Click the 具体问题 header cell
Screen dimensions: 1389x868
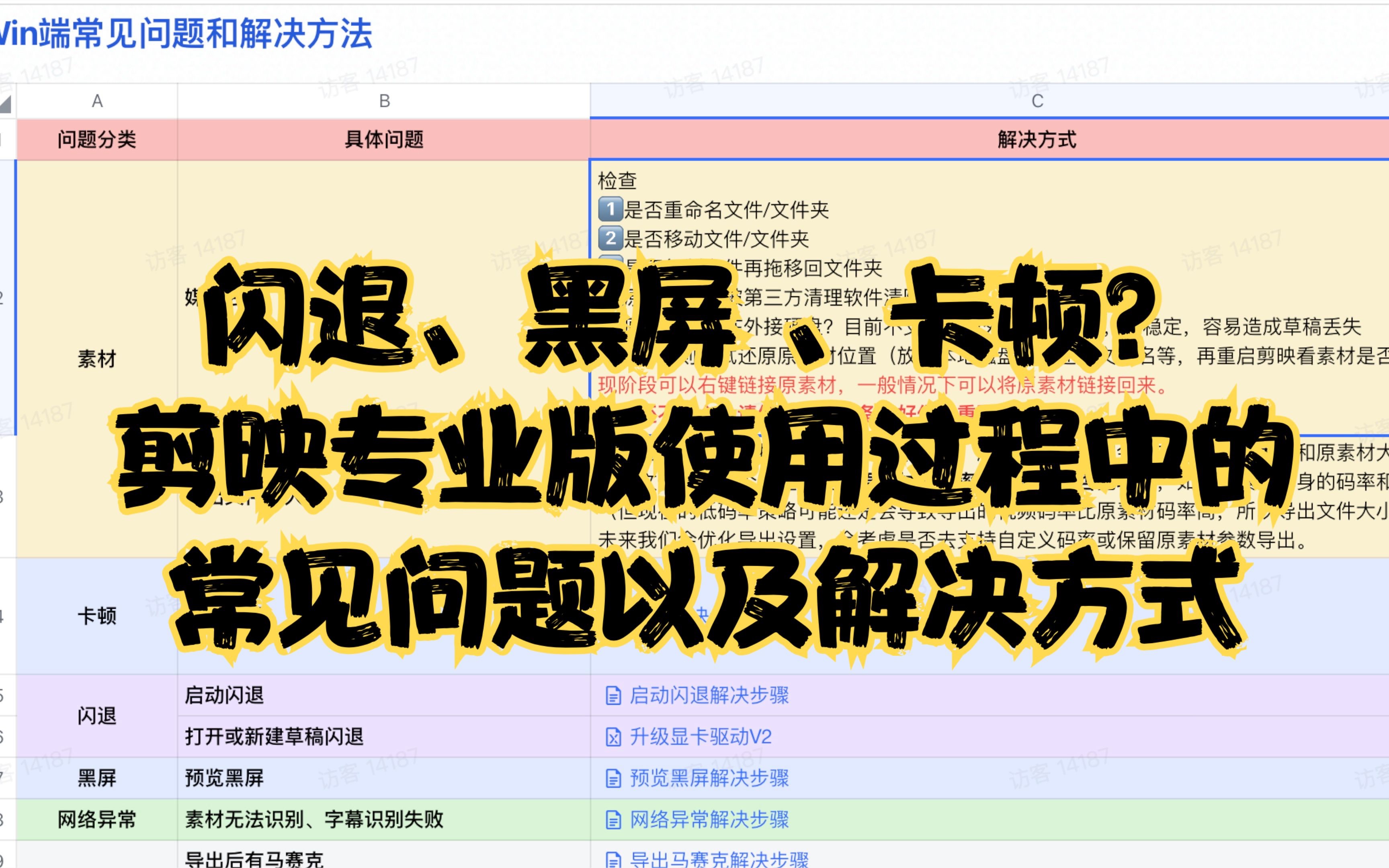point(384,139)
